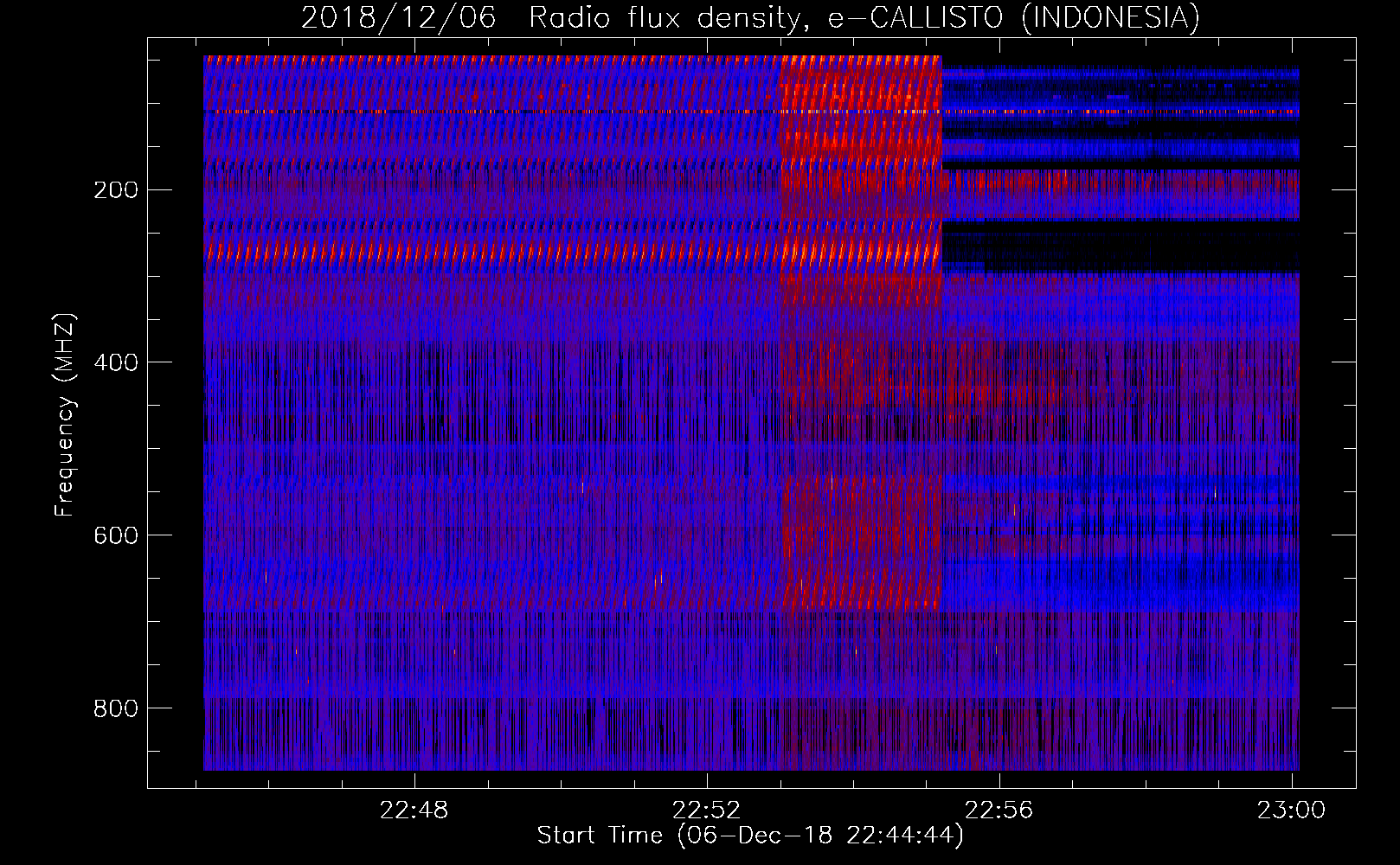Click the 'Start Time (06-Dec-18 22:44:44)' axis label
Viewport: 1400px width, 865px height.
750,836
